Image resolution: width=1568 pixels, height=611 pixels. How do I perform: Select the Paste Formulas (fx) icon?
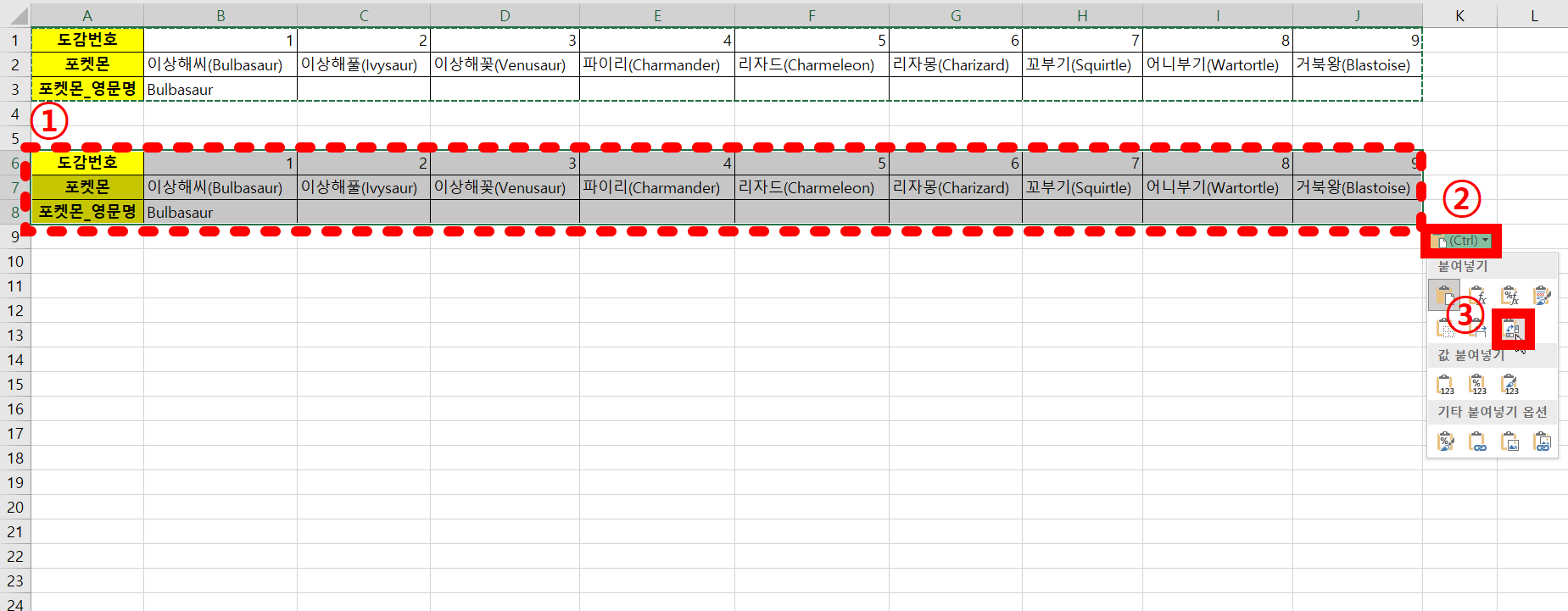coord(1477,296)
